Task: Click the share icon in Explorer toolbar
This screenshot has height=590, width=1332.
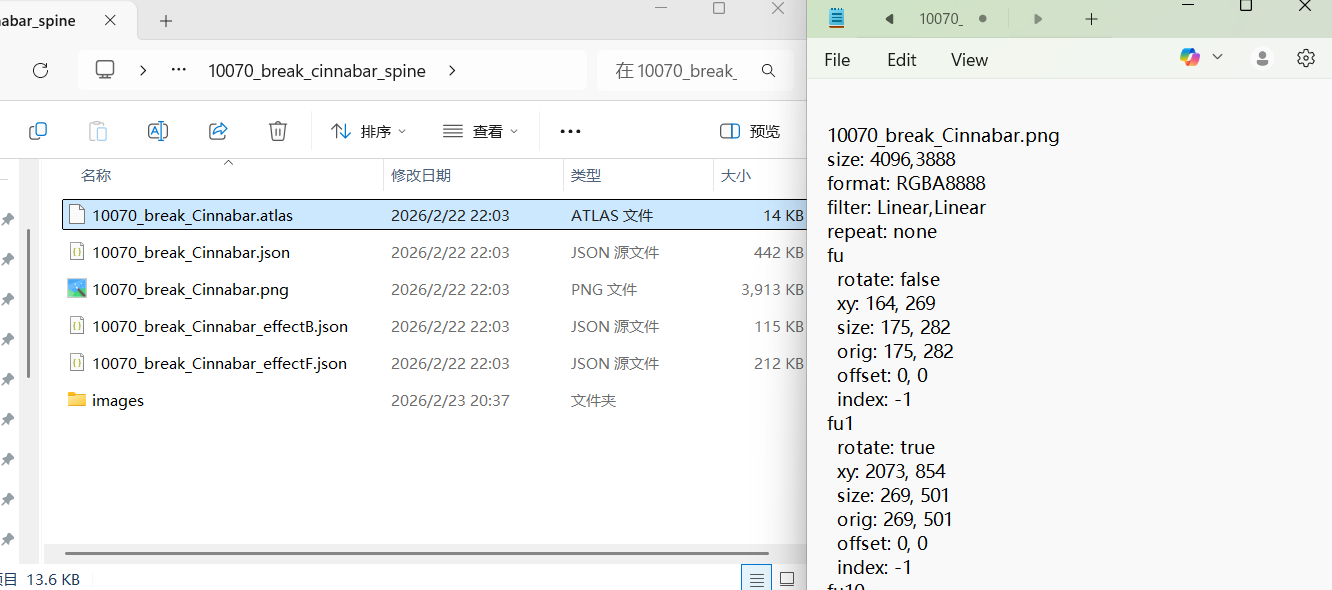Action: [218, 131]
